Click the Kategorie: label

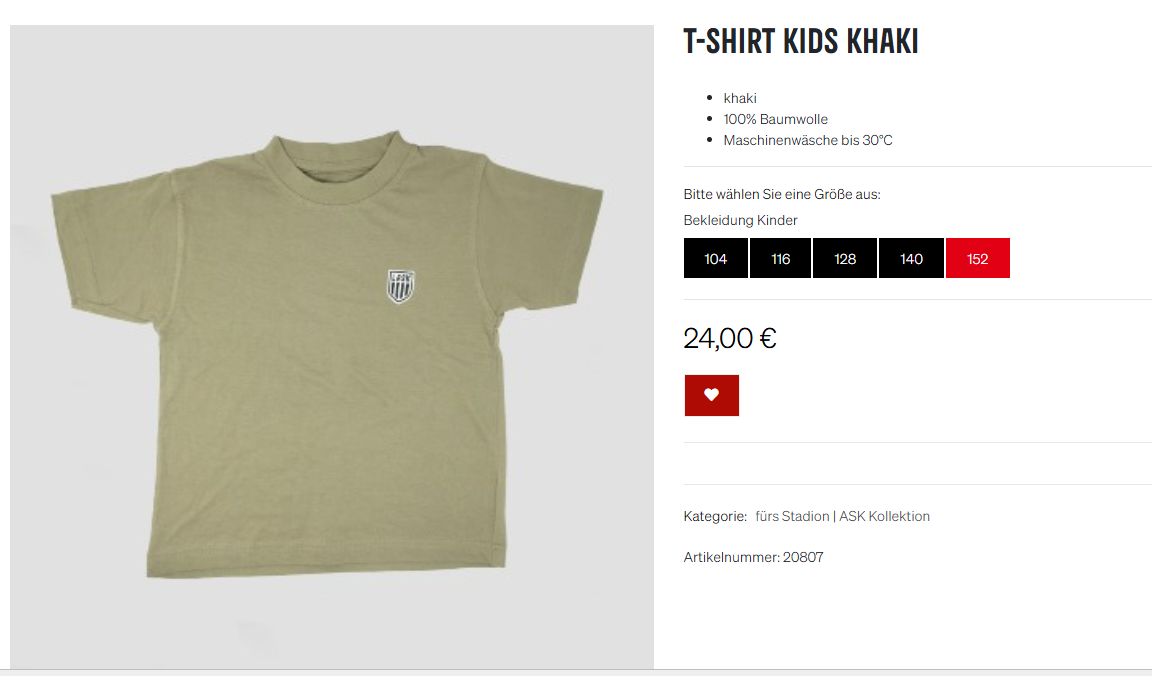tap(715, 517)
